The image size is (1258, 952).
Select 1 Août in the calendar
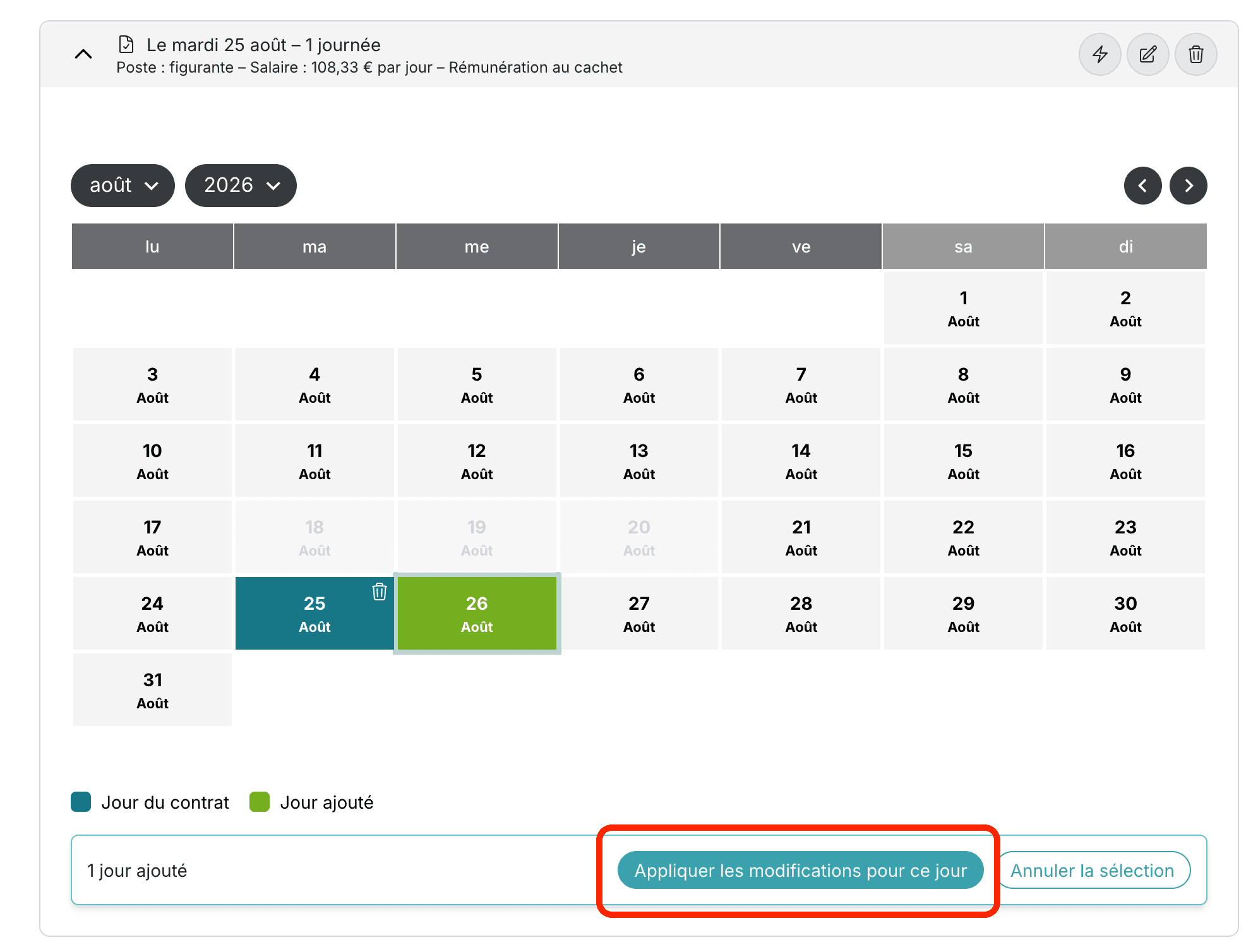pos(963,308)
